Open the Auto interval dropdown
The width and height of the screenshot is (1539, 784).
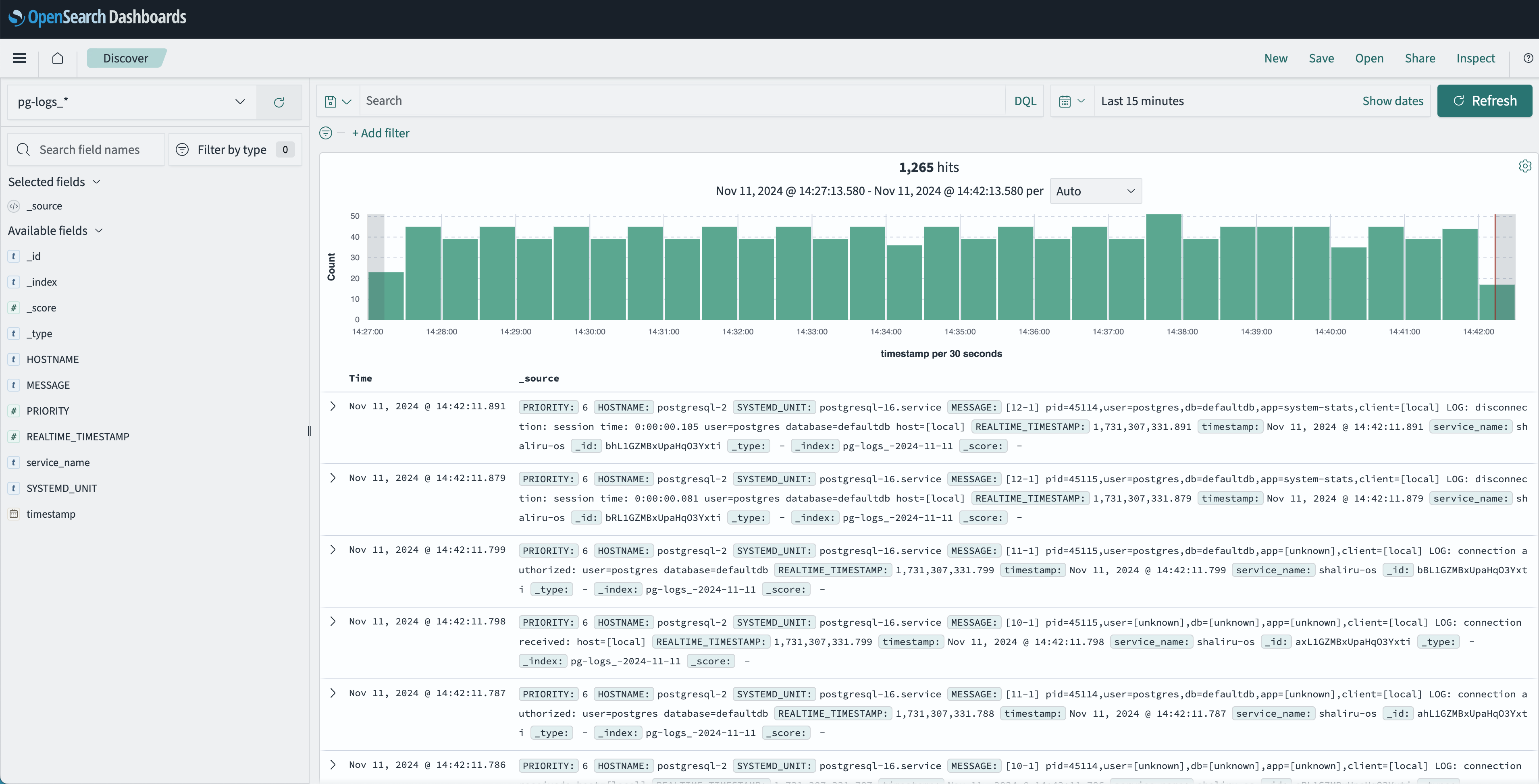[x=1096, y=191]
